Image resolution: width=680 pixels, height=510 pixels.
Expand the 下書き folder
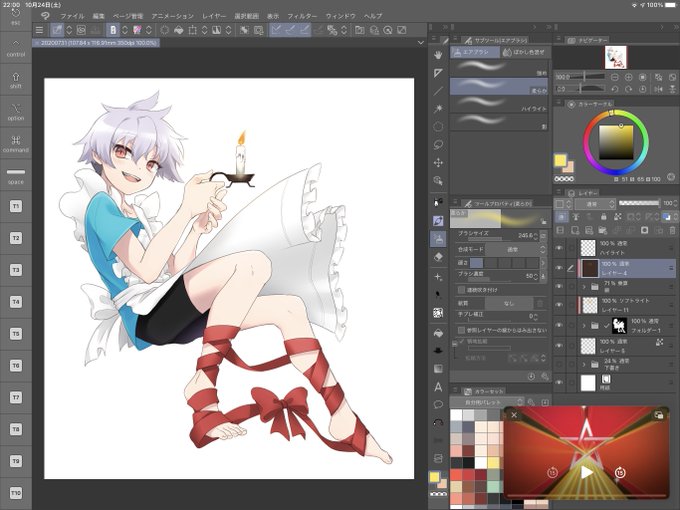click(584, 363)
